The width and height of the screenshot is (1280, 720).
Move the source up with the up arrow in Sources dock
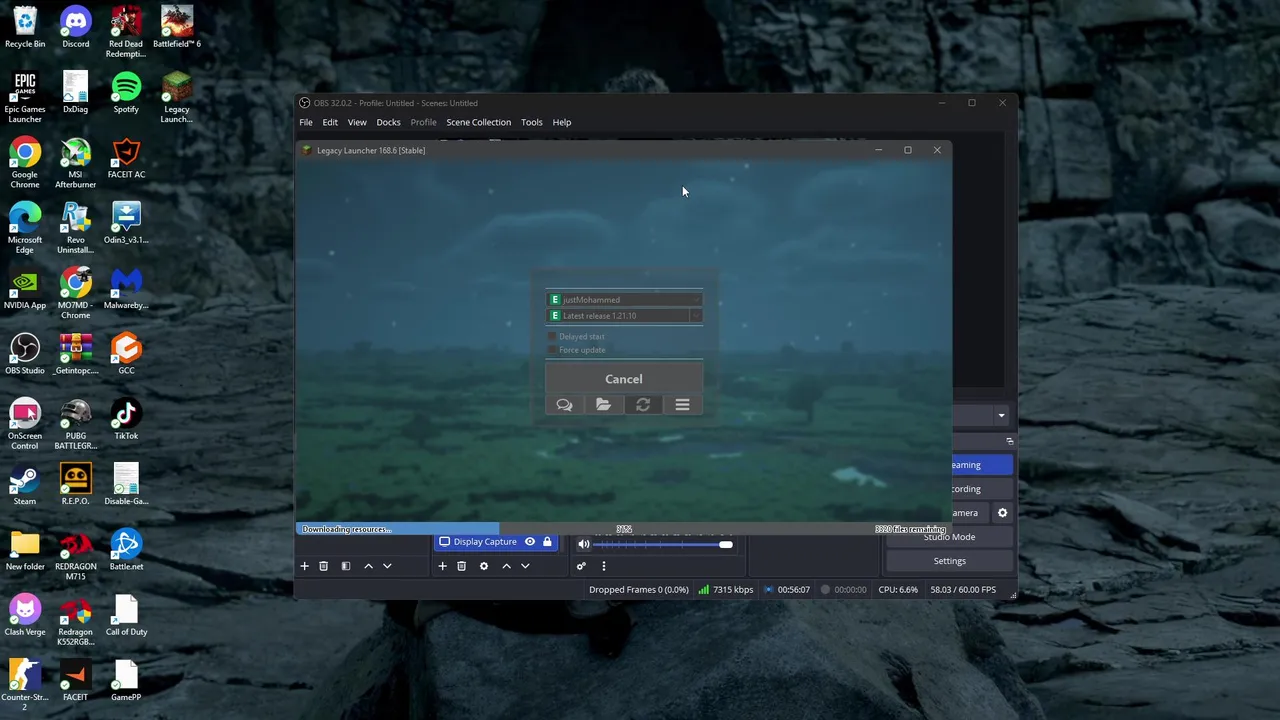point(506,566)
